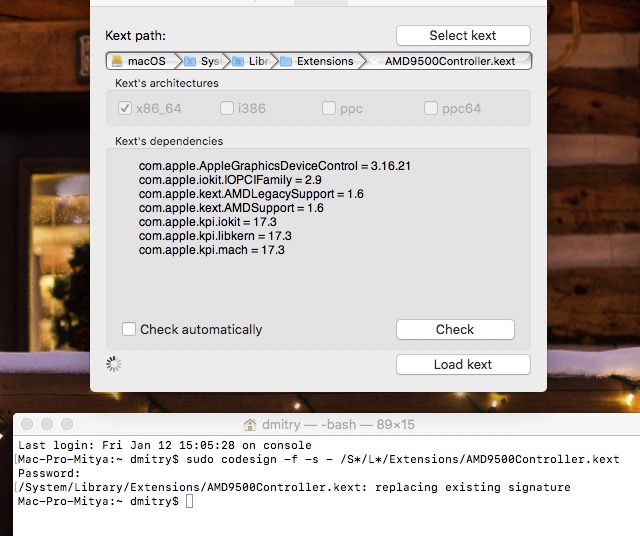The height and width of the screenshot is (536, 640).
Task: Click com.apple.kext.AMDSupport = 1.6 dependency
Action: [x=231, y=208]
